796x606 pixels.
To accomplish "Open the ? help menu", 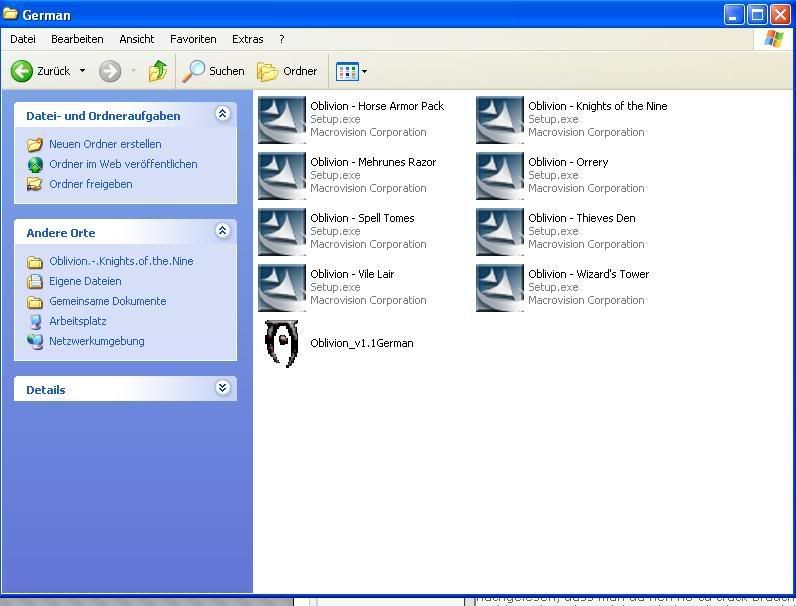I will pos(282,39).
